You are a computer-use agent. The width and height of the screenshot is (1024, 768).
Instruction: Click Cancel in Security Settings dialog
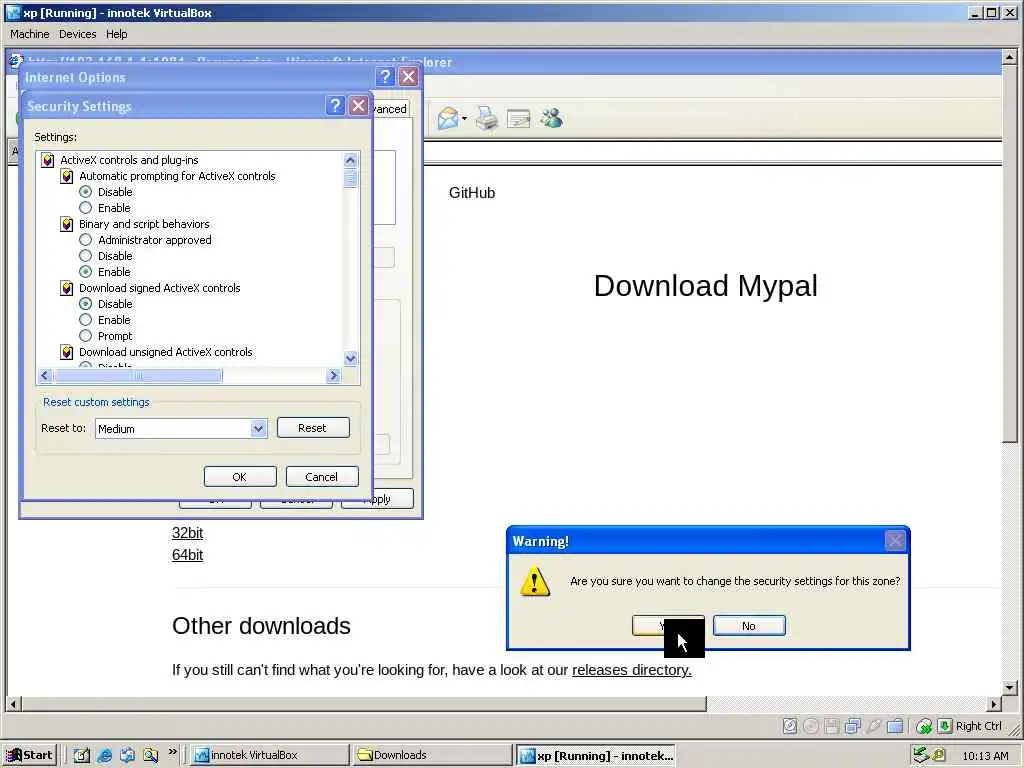[321, 477]
